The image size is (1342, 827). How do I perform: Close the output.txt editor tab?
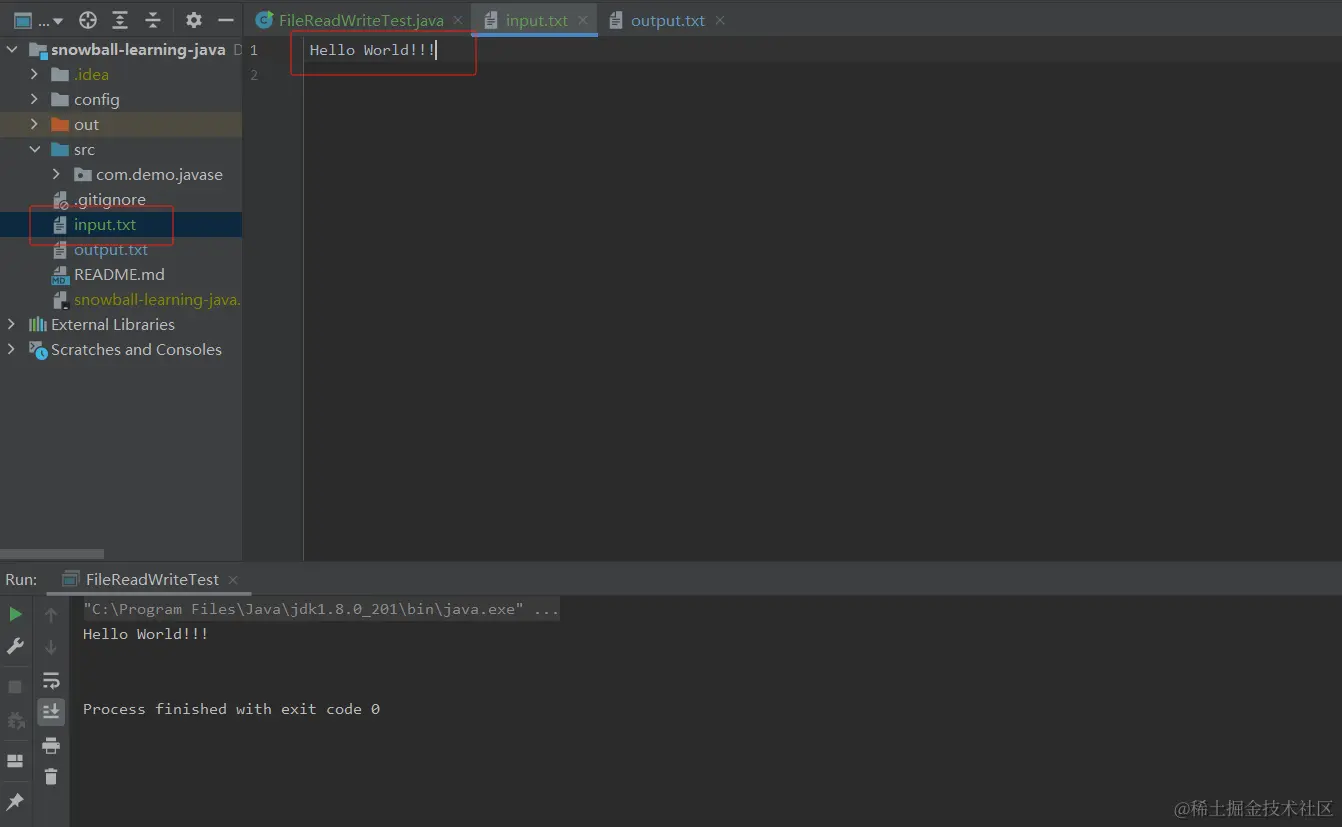(720, 20)
